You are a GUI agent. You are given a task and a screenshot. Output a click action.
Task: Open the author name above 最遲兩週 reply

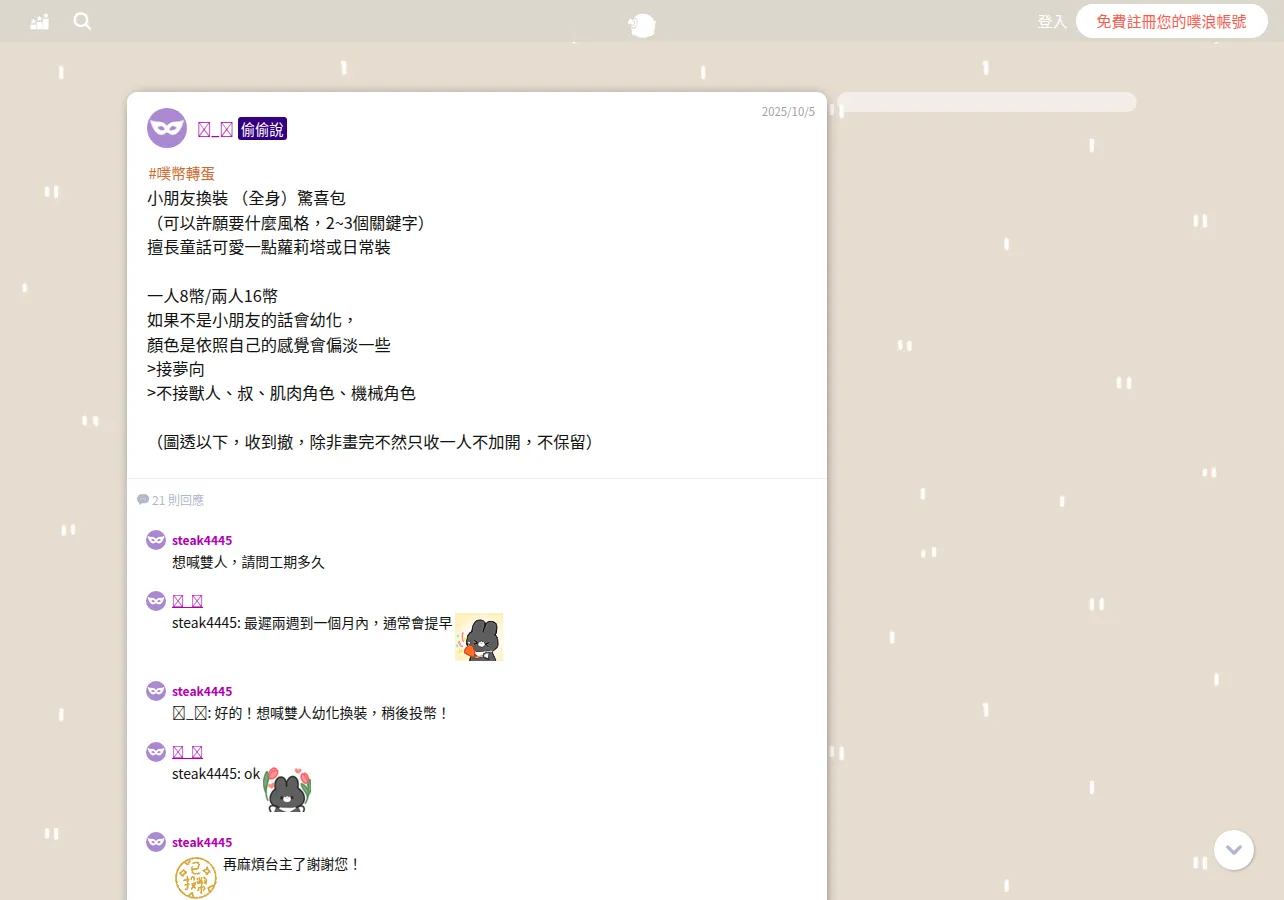188,600
